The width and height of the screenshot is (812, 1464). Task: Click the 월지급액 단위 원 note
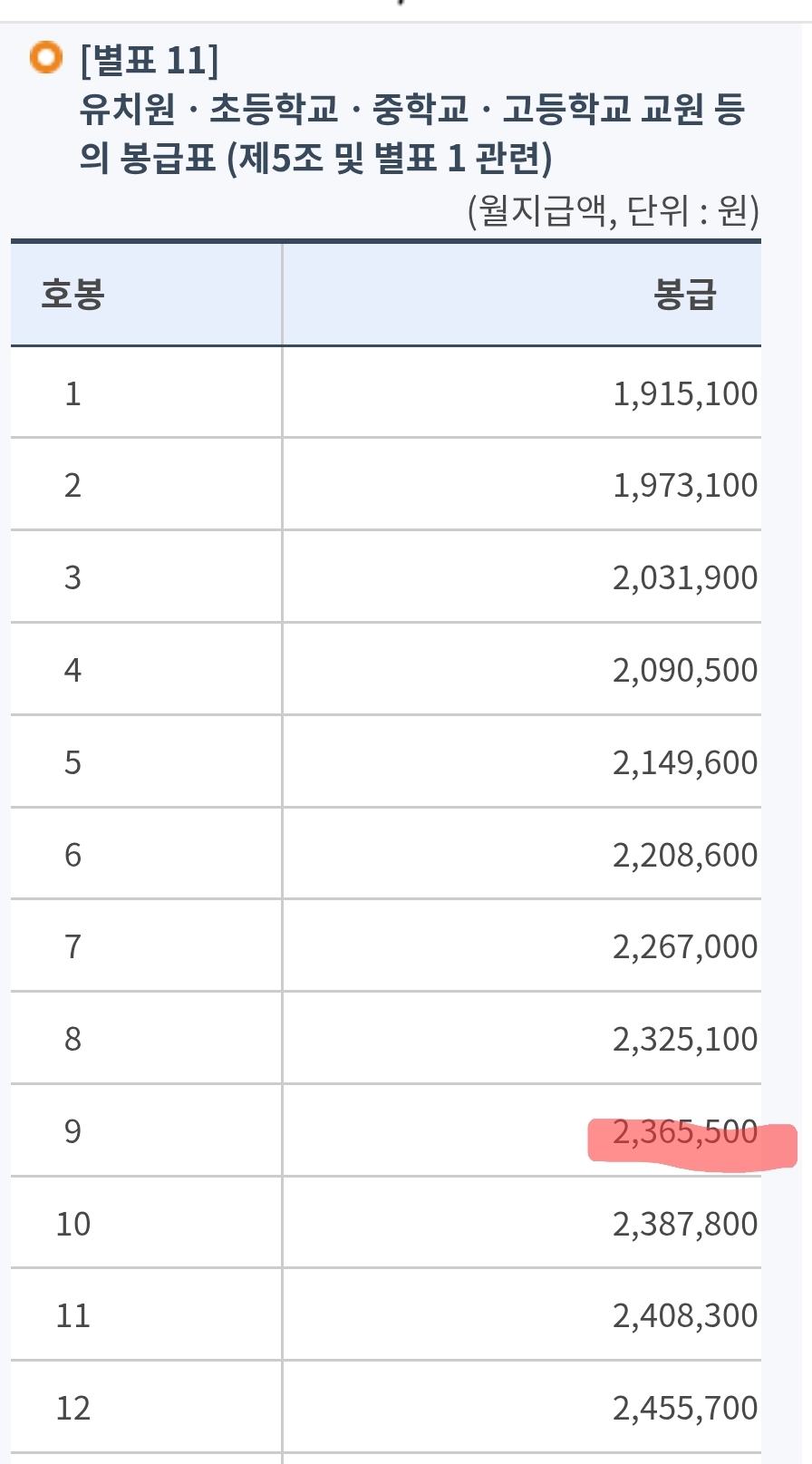tap(613, 211)
